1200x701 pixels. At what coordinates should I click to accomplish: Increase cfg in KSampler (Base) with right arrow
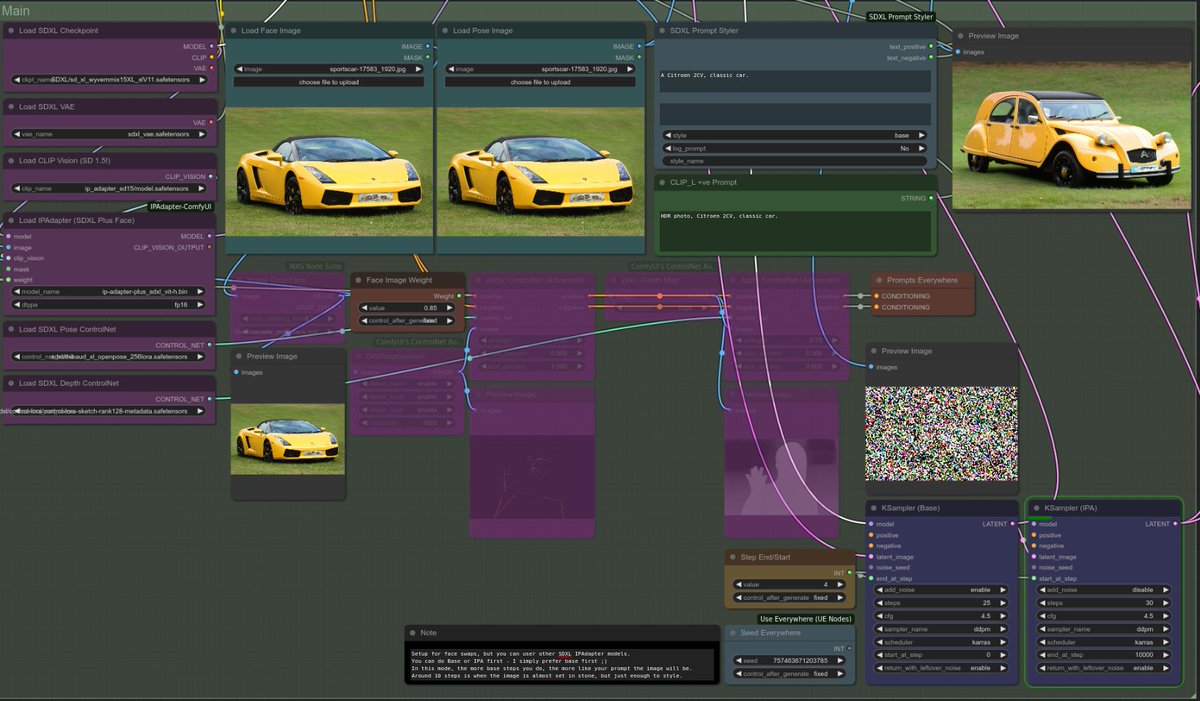click(1001, 616)
